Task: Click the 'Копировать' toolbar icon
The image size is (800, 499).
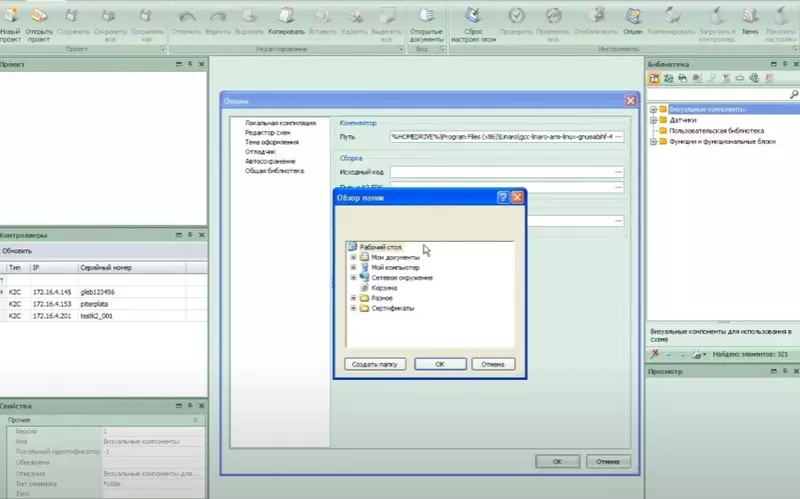Action: point(285,16)
